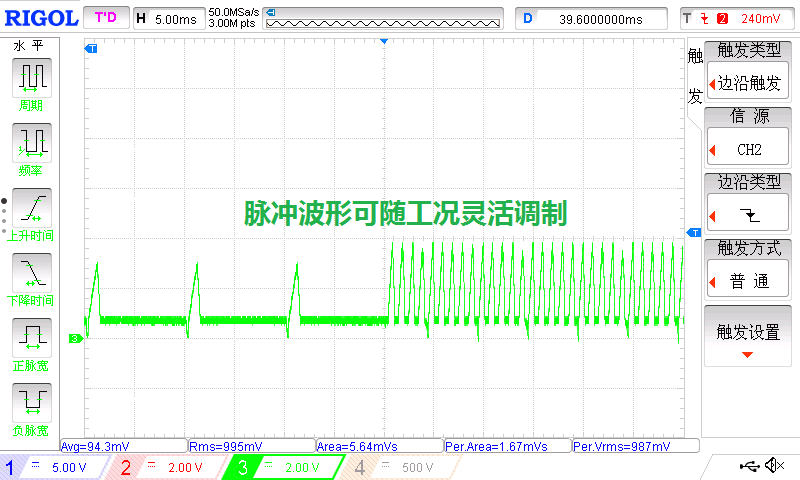
Task: Click the D 39.6000000ms delay readout
Action: click(592, 18)
